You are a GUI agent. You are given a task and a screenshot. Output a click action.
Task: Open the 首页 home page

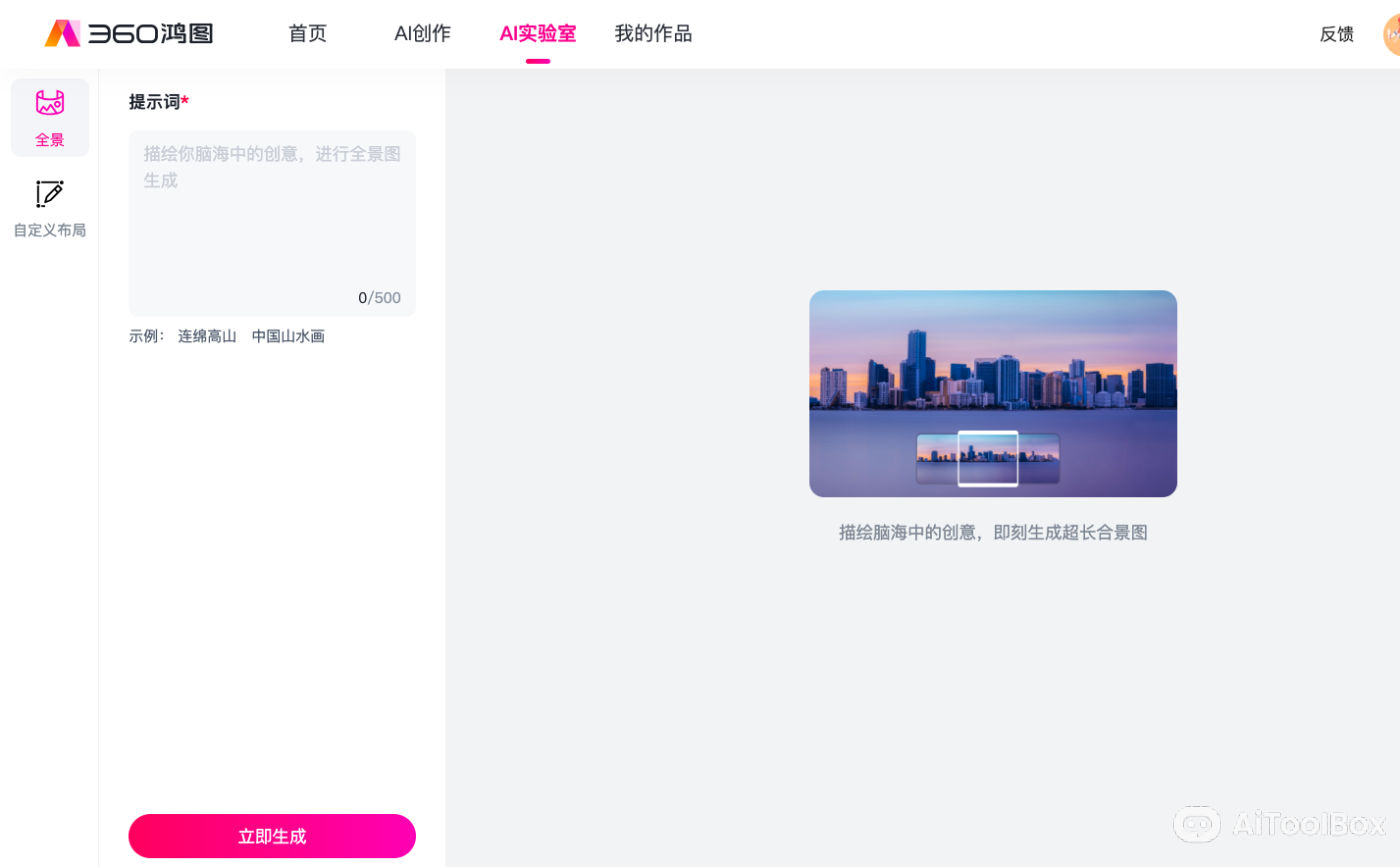pos(307,33)
